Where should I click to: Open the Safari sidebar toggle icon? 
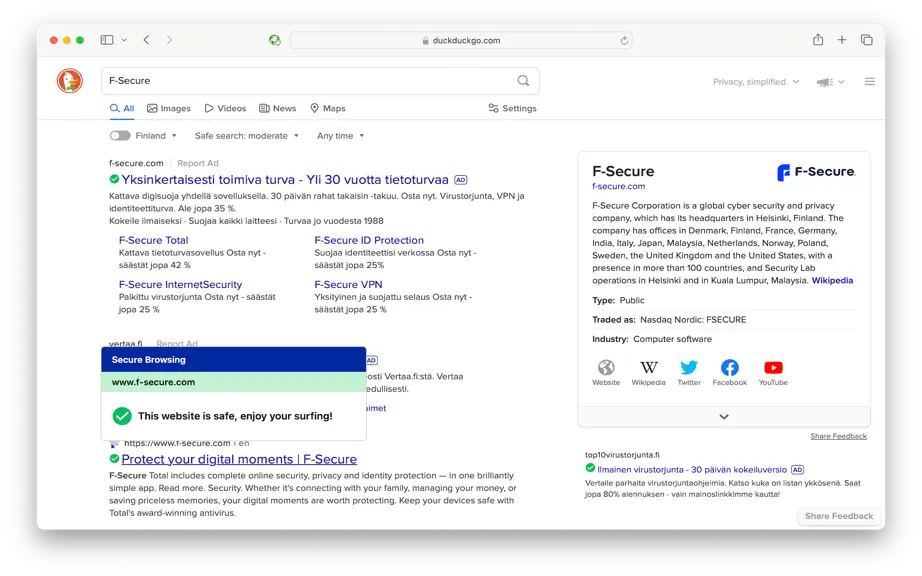(x=107, y=40)
